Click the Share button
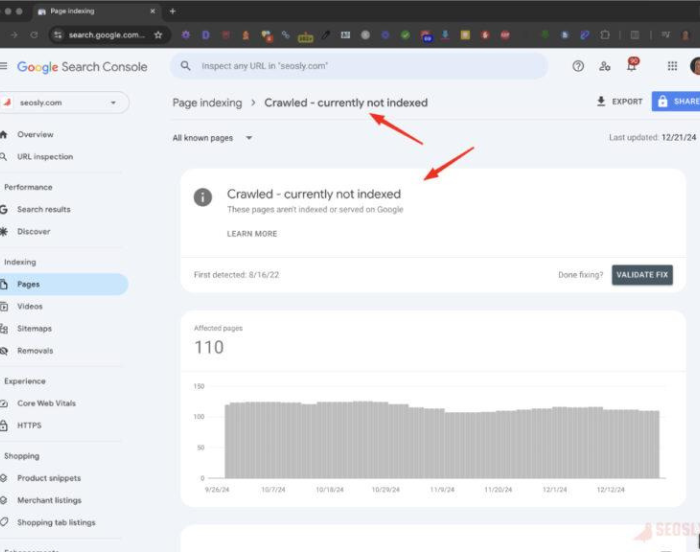Viewport: 700px width, 552px height. tap(676, 101)
